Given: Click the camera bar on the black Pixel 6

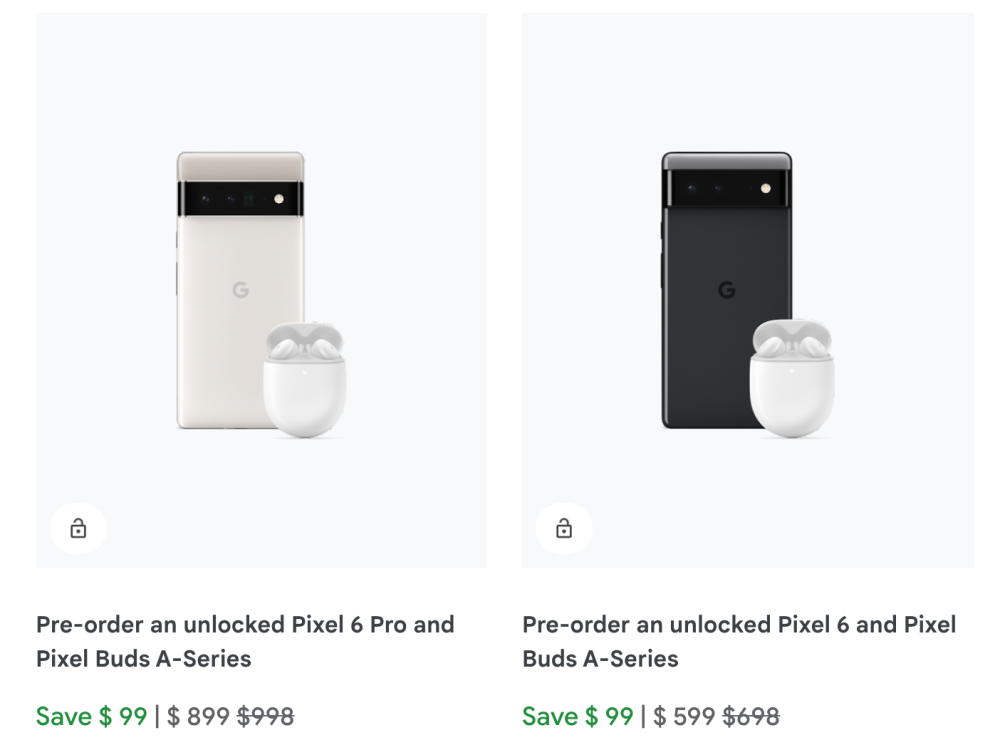Looking at the screenshot, I should (x=727, y=188).
